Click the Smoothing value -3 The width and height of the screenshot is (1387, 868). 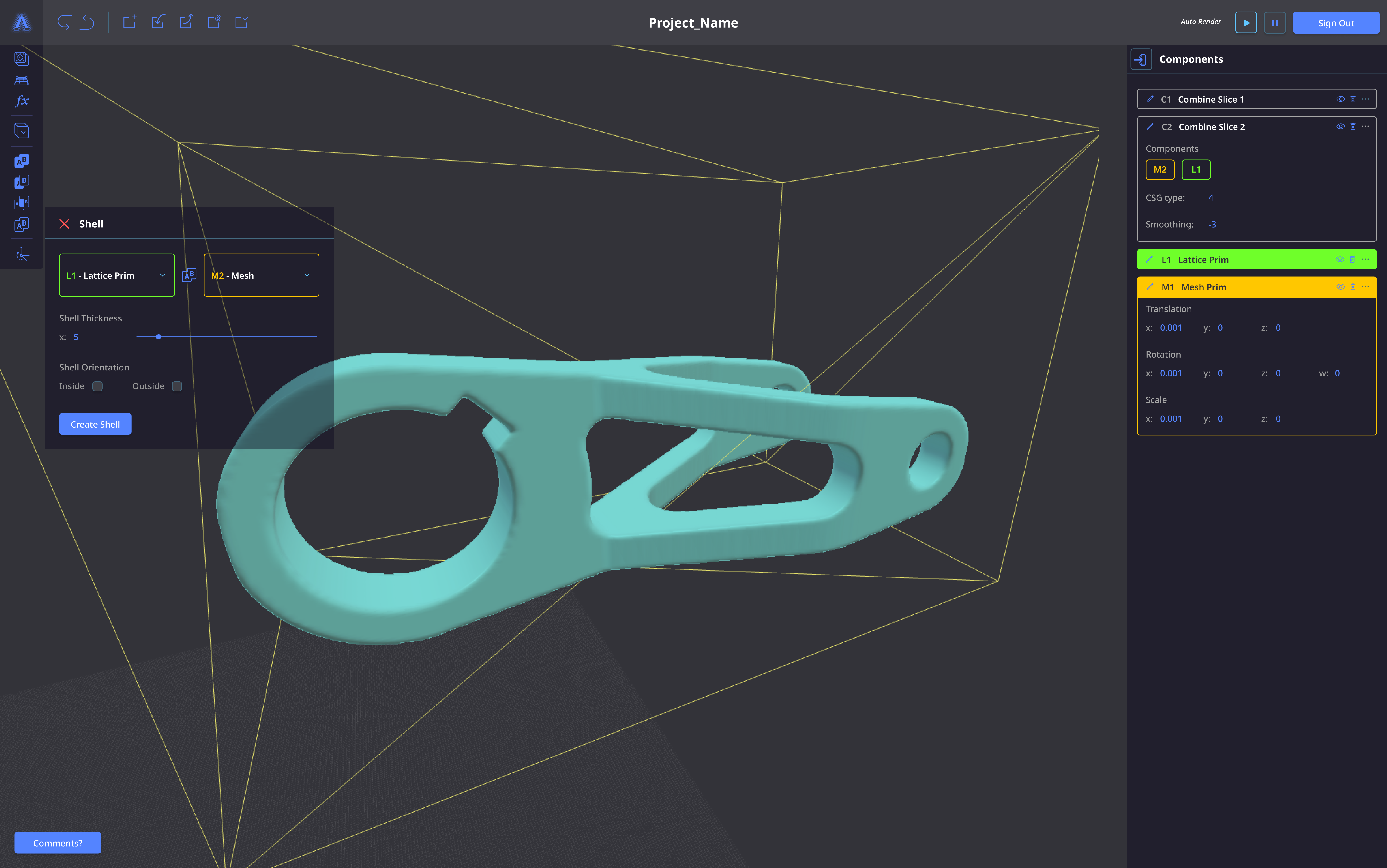tap(1212, 224)
